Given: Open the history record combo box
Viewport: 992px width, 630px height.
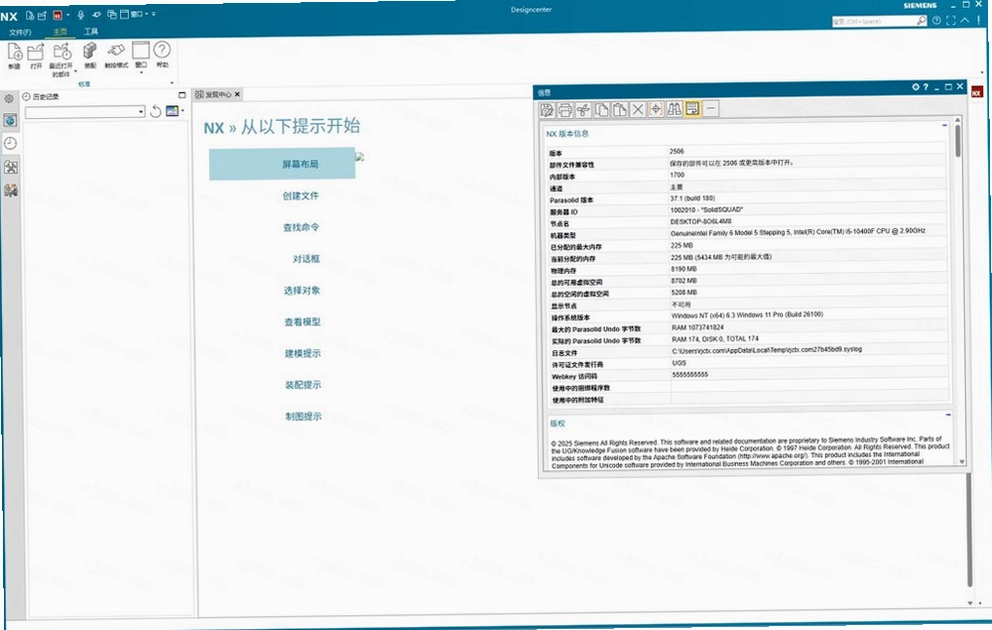Looking at the screenshot, I should coord(85,112).
